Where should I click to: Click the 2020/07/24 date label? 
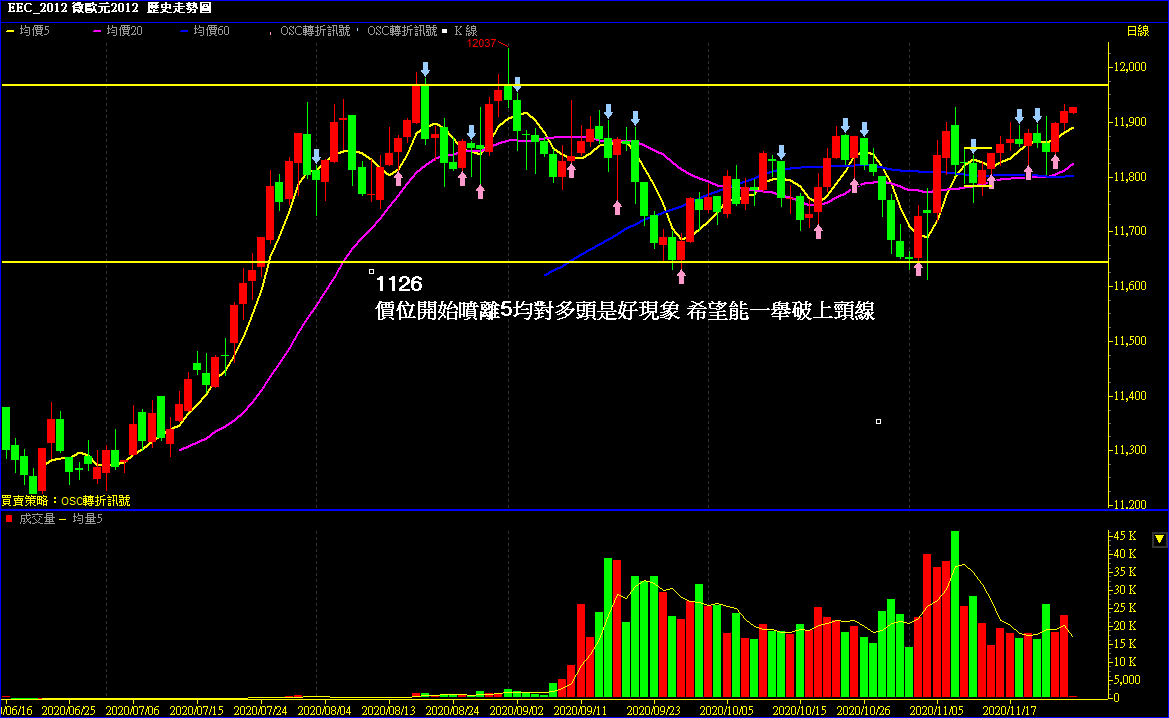point(260,711)
